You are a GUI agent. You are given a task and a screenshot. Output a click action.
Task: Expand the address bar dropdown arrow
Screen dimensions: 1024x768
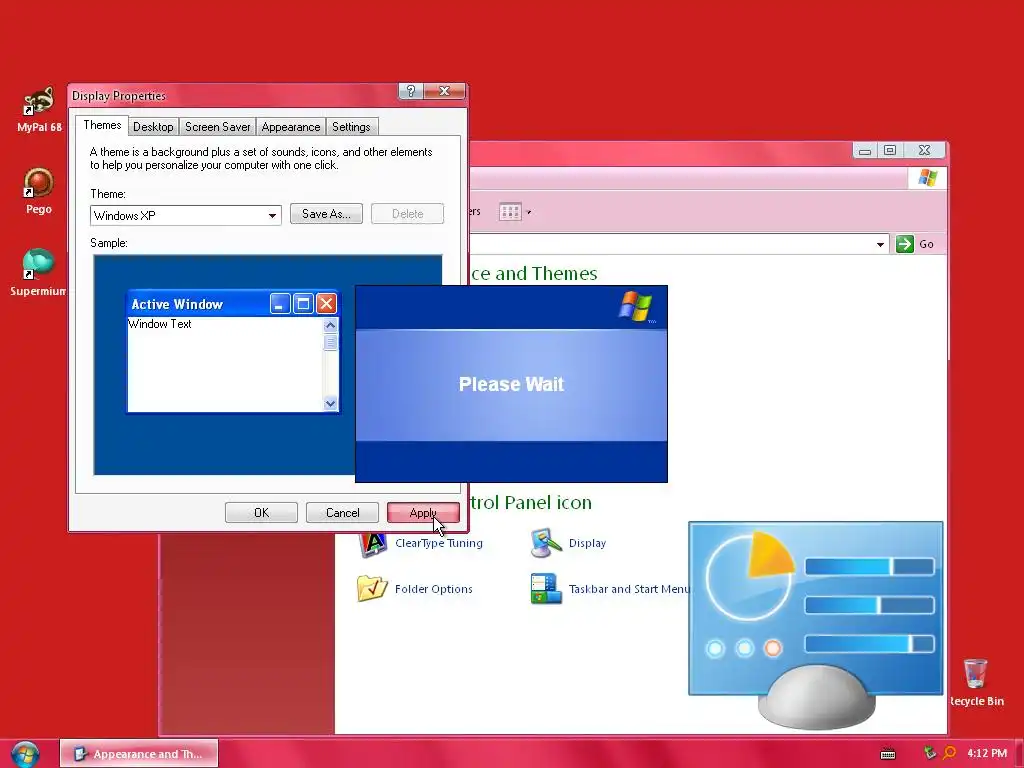tap(880, 244)
